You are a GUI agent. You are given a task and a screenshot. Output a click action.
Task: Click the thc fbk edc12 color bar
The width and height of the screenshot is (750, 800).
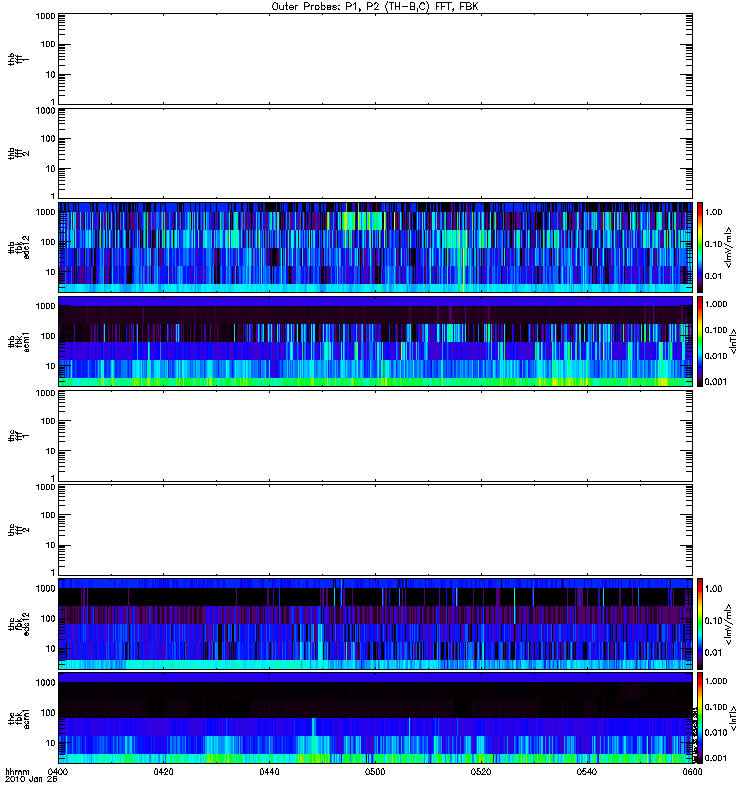pos(700,623)
